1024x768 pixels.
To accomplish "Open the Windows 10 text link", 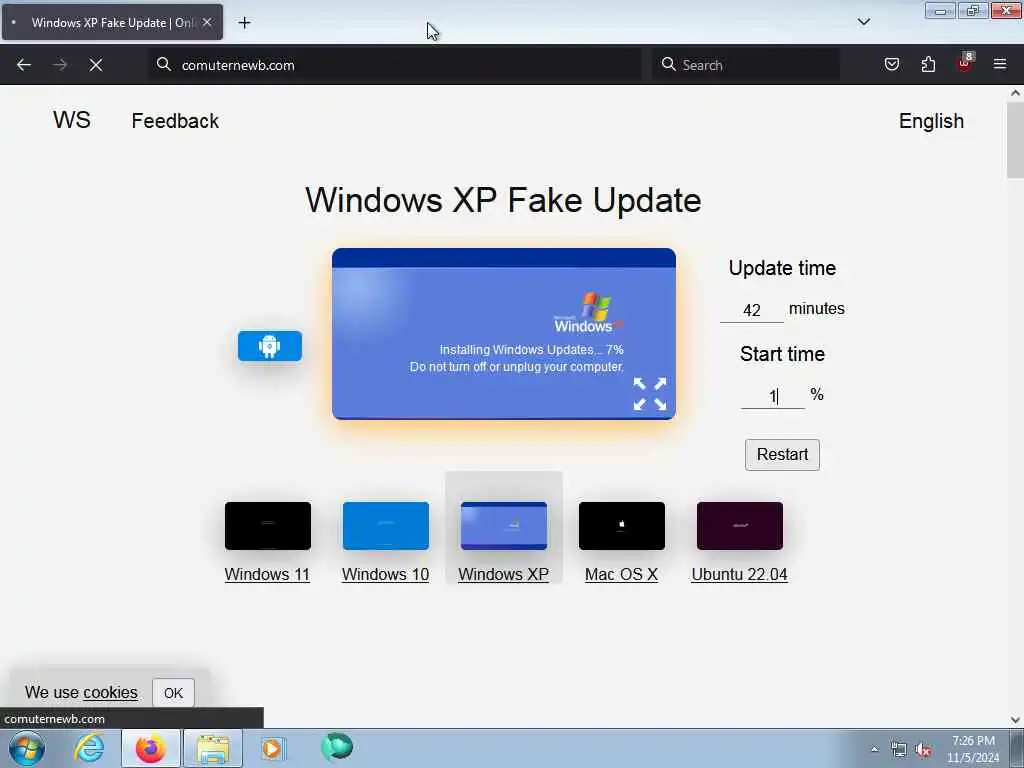I will pyautogui.click(x=385, y=575).
